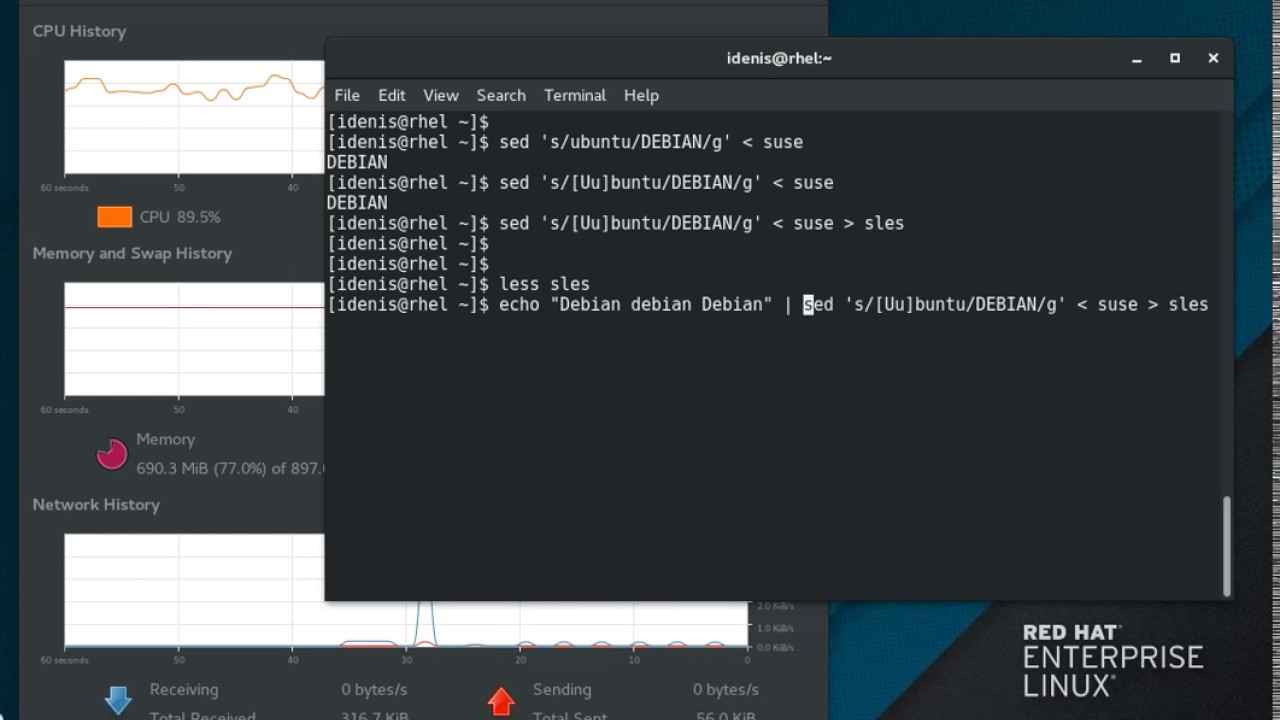Click the Receiving '0 bytes/s' value
The width and height of the screenshot is (1280, 720).
pyautogui.click(x=374, y=689)
